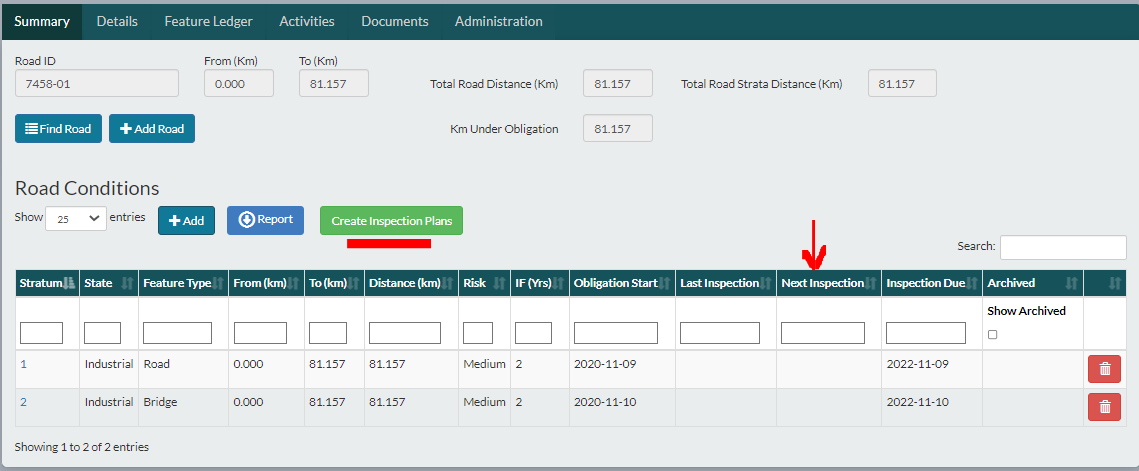
Task: Sort by Next Inspection column arrows
Action: 871,283
